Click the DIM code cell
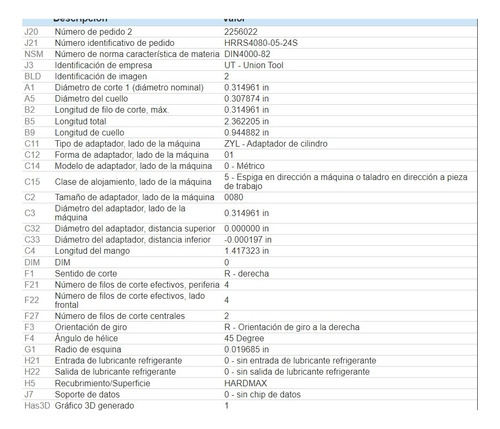This screenshot has width=500, height=429. tap(32, 263)
